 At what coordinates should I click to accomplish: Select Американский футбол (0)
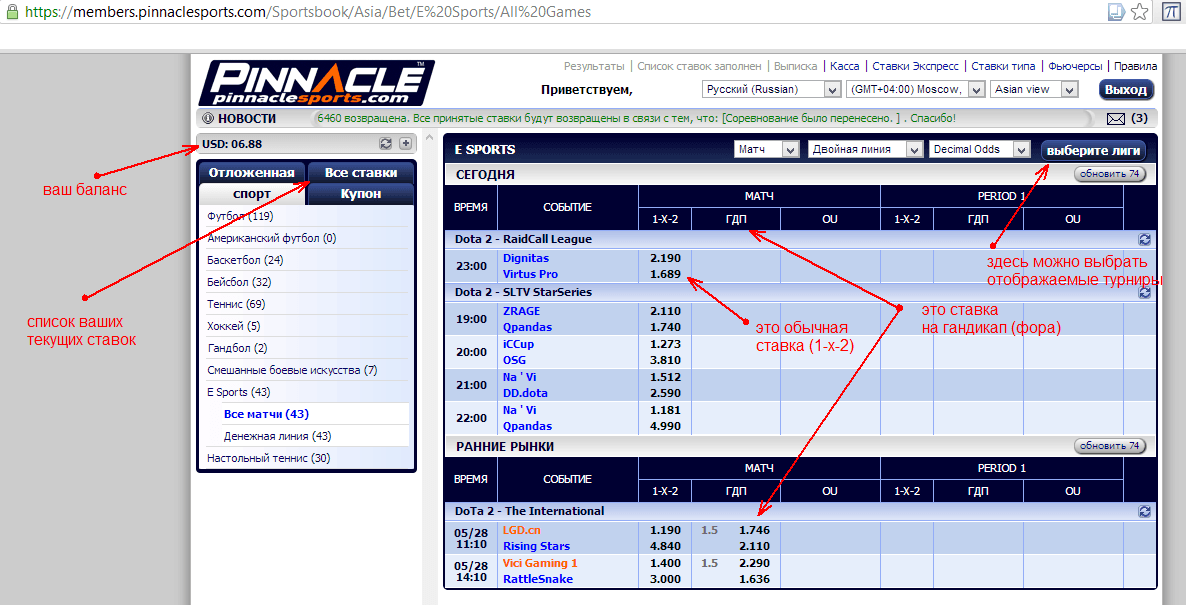pos(272,238)
